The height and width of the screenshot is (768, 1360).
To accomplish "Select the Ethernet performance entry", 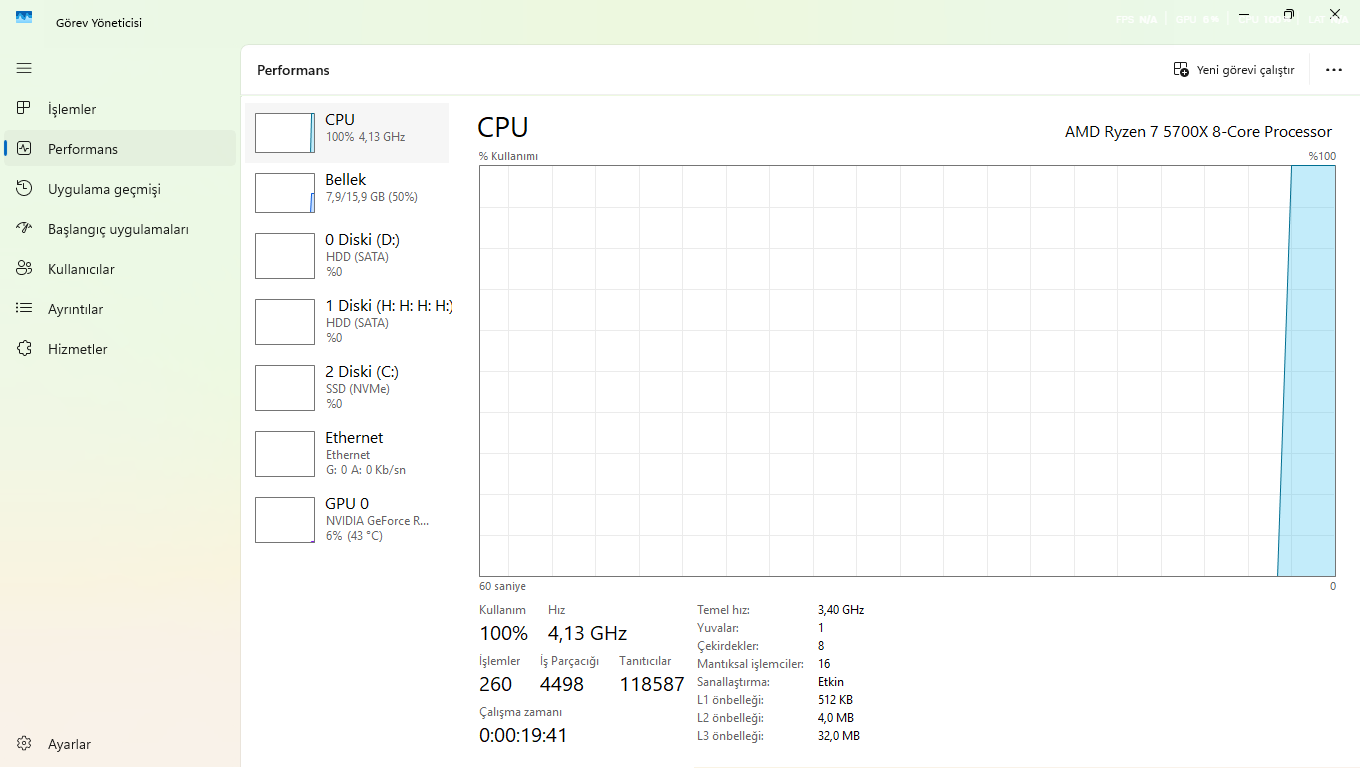I will pos(347,453).
